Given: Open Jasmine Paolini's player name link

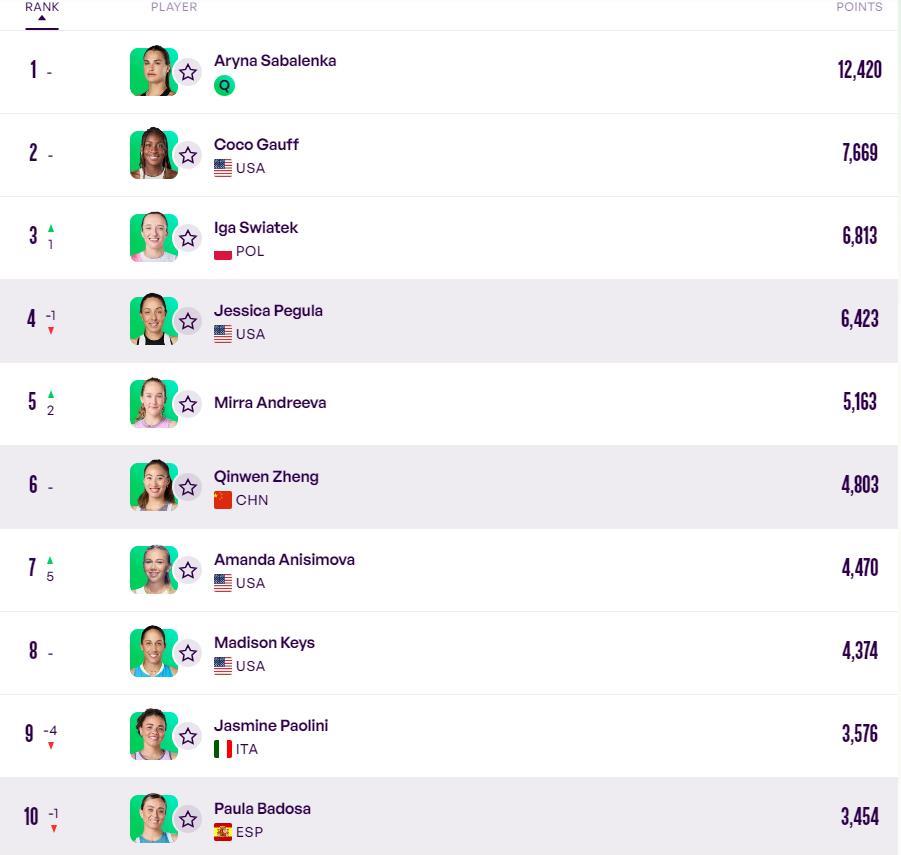Looking at the screenshot, I should click(x=271, y=725).
